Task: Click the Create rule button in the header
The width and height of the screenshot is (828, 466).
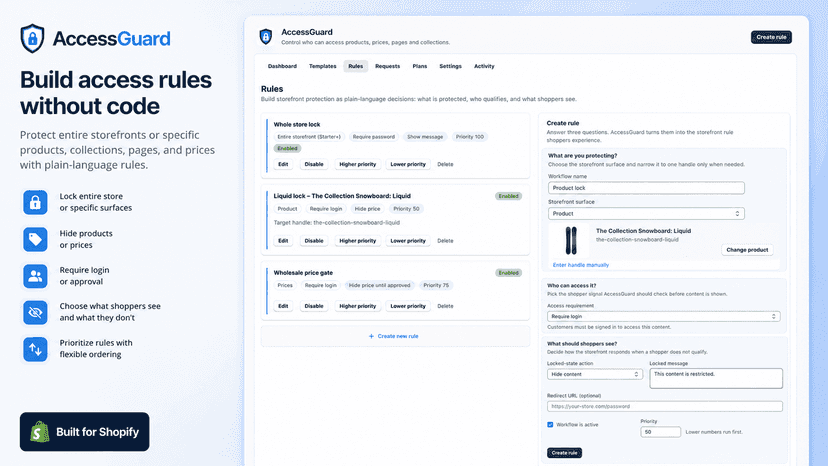Action: pos(771,37)
